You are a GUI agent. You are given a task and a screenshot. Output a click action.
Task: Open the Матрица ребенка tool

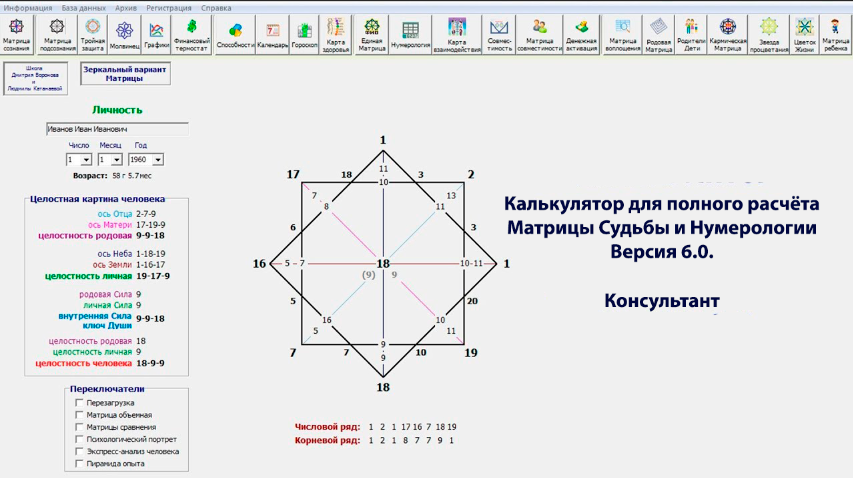(835, 35)
